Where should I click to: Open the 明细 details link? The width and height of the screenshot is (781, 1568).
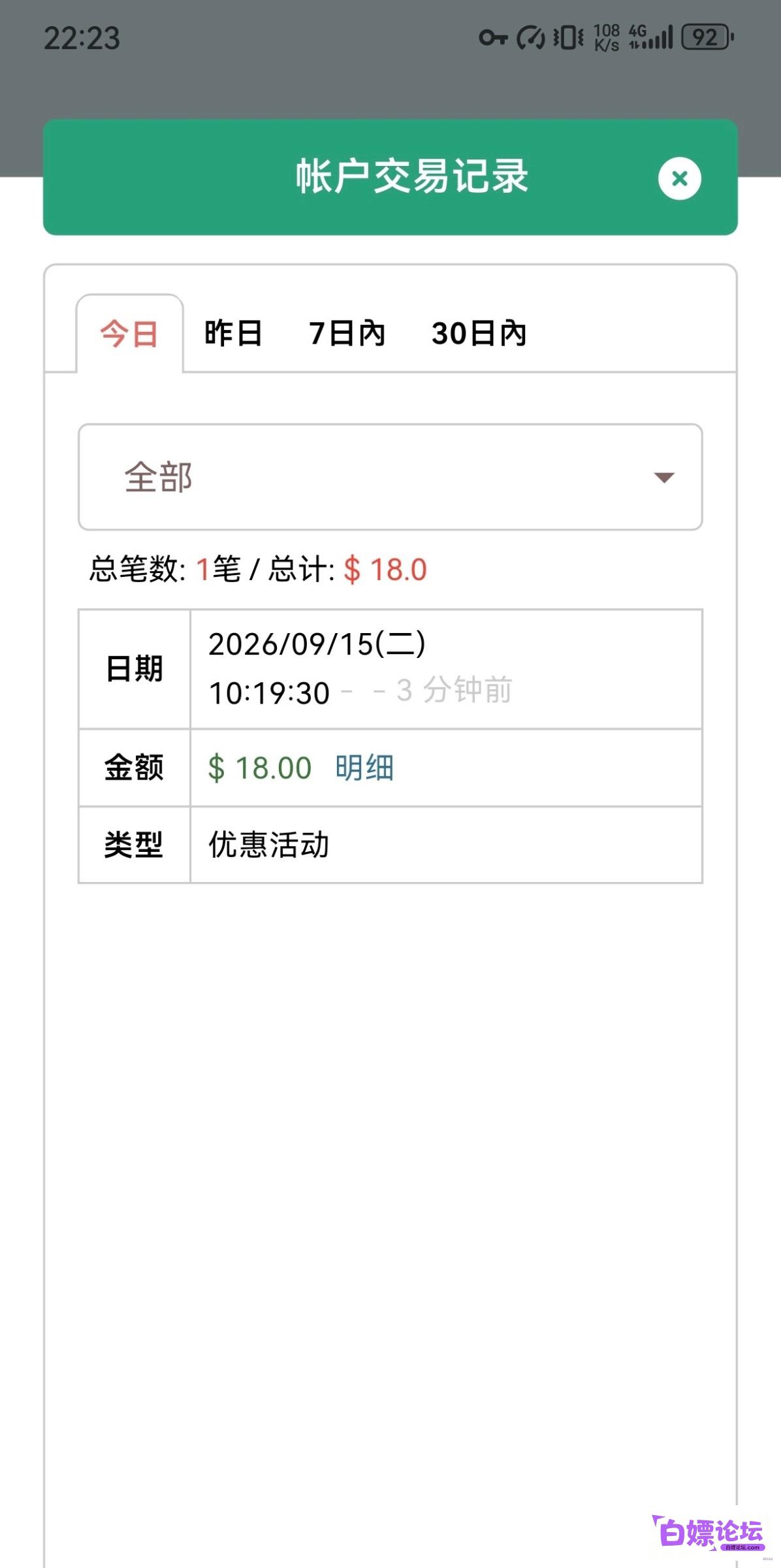(x=364, y=767)
